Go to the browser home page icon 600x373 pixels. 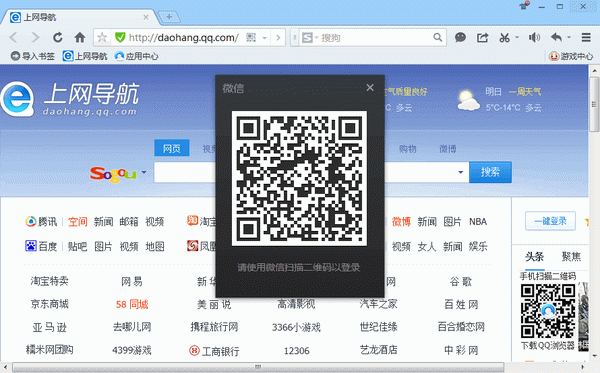click(80, 37)
